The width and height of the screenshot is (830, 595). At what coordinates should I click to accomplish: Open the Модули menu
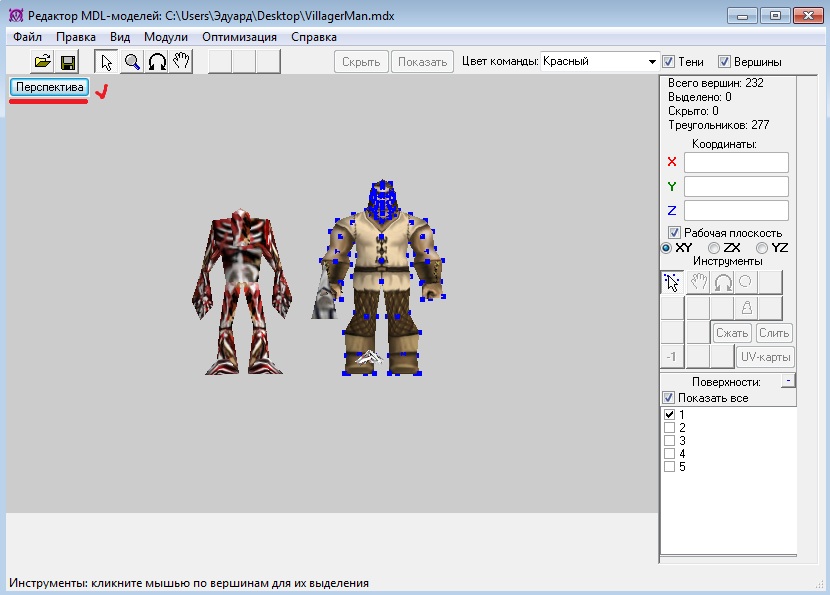coord(166,37)
